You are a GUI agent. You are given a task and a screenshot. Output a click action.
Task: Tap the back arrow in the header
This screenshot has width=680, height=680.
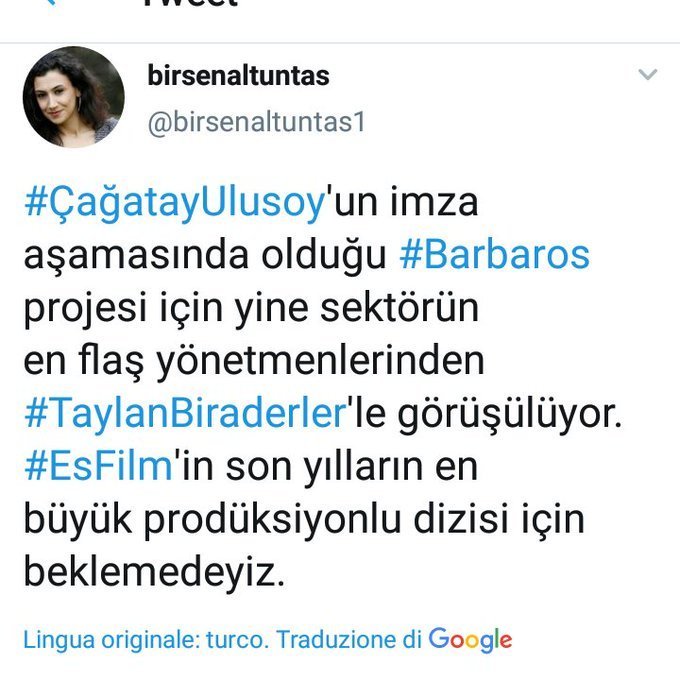pos(50,3)
